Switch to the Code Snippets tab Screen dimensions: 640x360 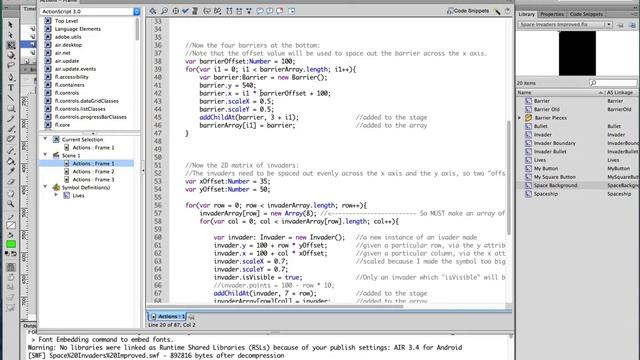[586, 14]
